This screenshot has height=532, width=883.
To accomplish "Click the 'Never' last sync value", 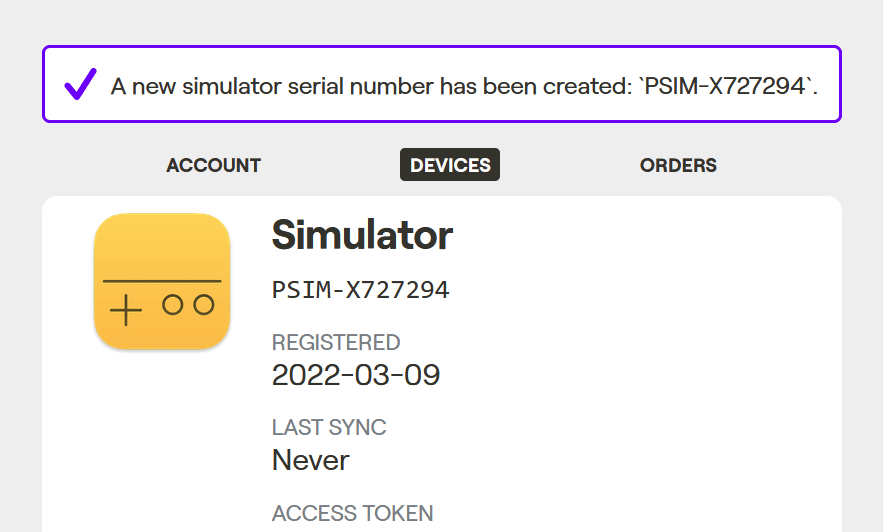I will (x=311, y=461).
